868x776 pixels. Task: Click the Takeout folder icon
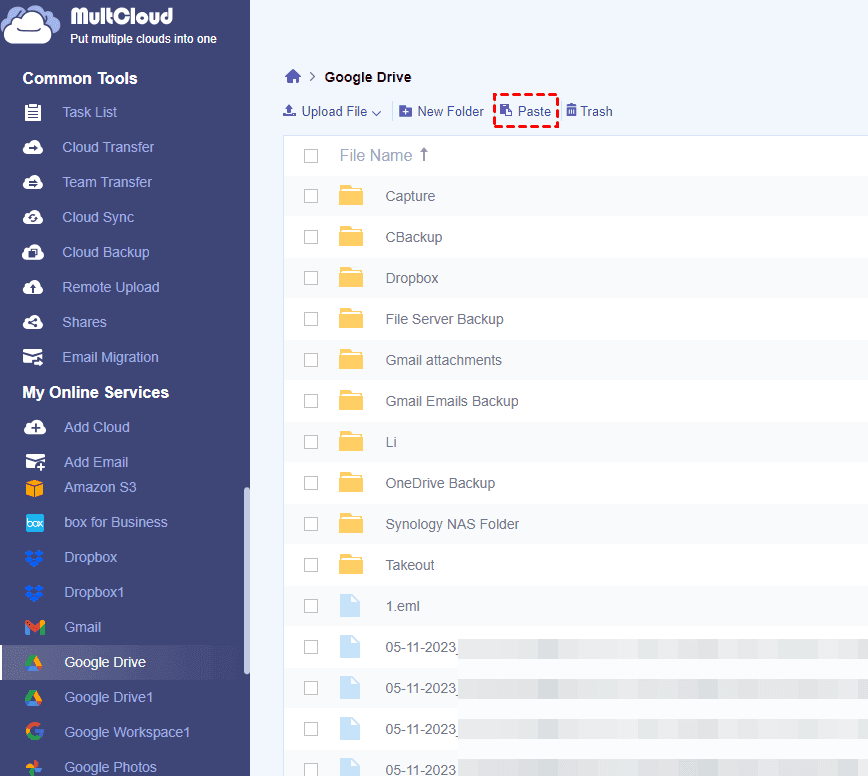(x=351, y=565)
